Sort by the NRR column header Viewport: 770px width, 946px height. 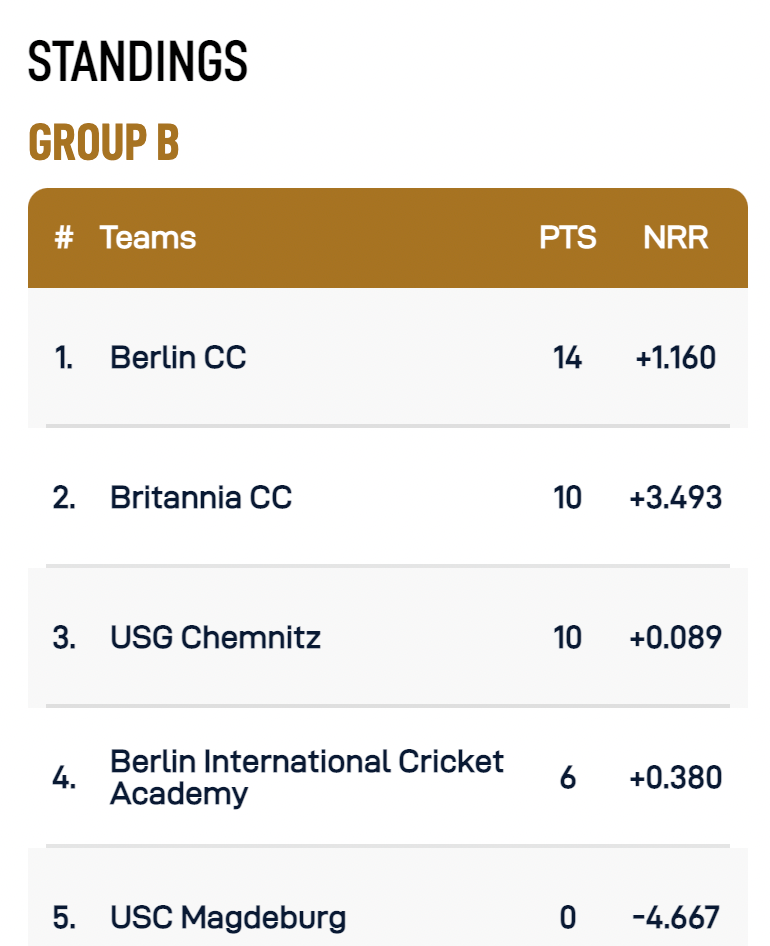[676, 238]
